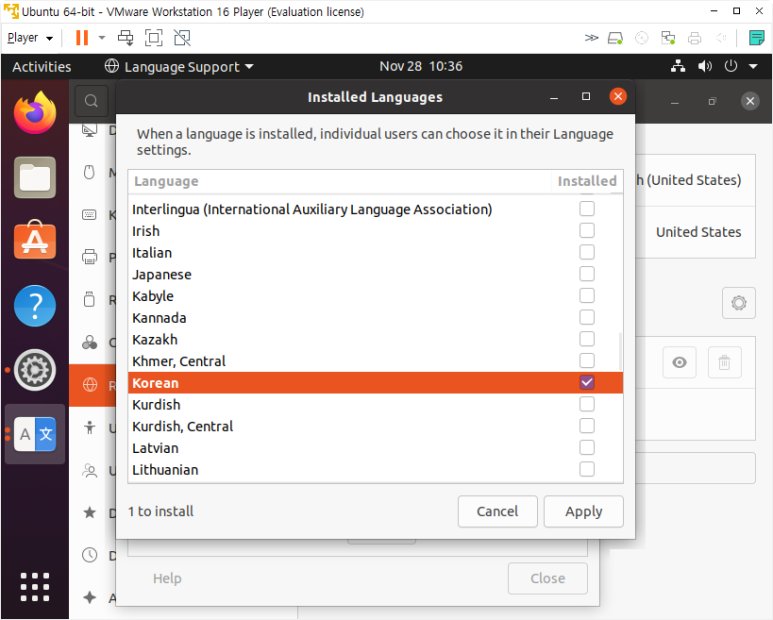Check the Interlingua language checkbox
This screenshot has width=773, height=620.
[x=587, y=208]
